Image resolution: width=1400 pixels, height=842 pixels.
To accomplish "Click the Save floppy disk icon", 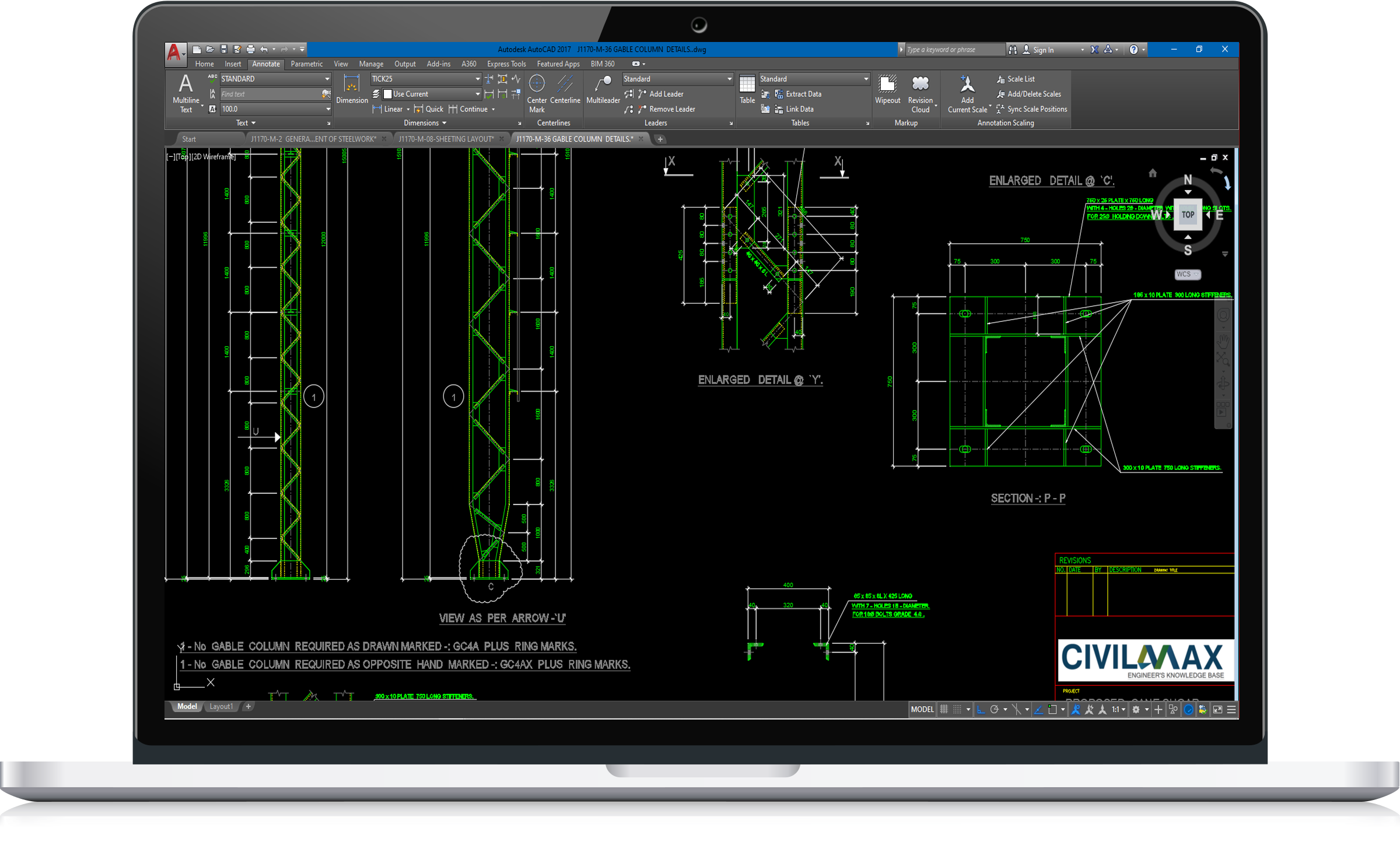I will pyautogui.click(x=223, y=50).
